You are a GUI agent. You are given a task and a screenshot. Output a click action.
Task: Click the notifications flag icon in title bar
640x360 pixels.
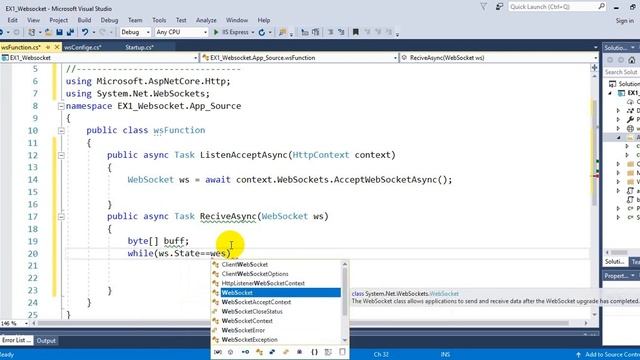coord(484,7)
